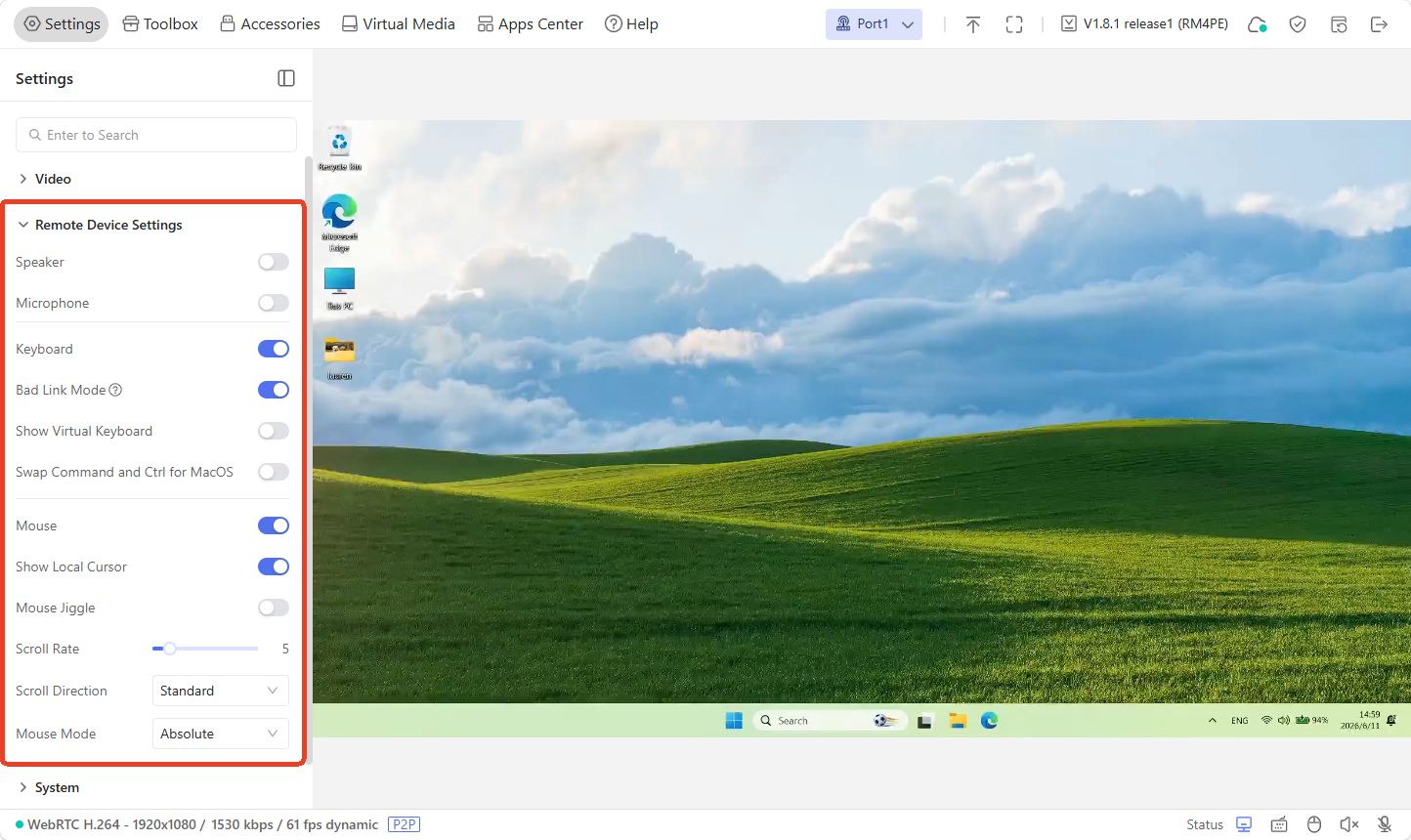Viewport: 1411px width, 840px height.
Task: Open the Apps Center menu
Action: (x=530, y=23)
